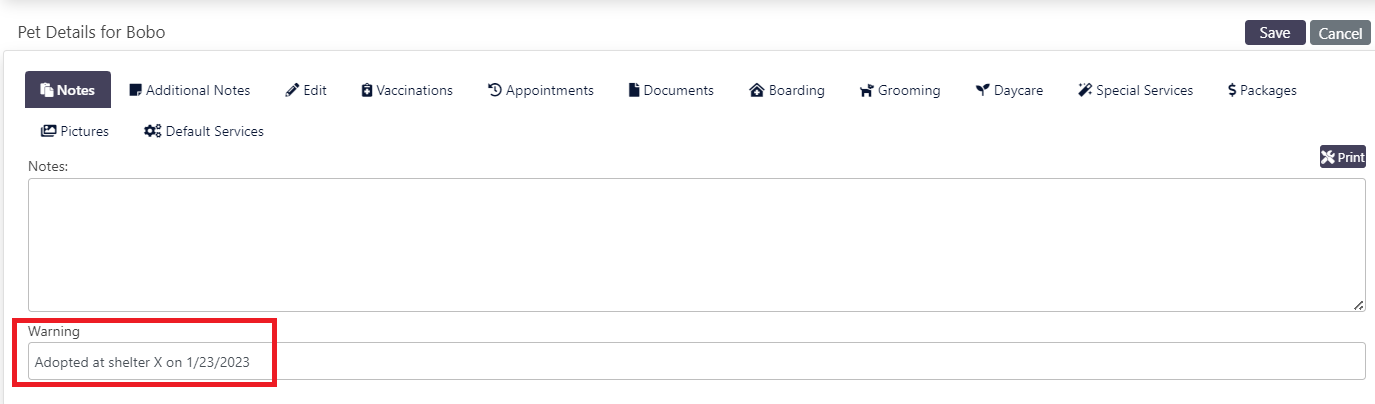
Task: Open the Documents tab
Action: (671, 90)
